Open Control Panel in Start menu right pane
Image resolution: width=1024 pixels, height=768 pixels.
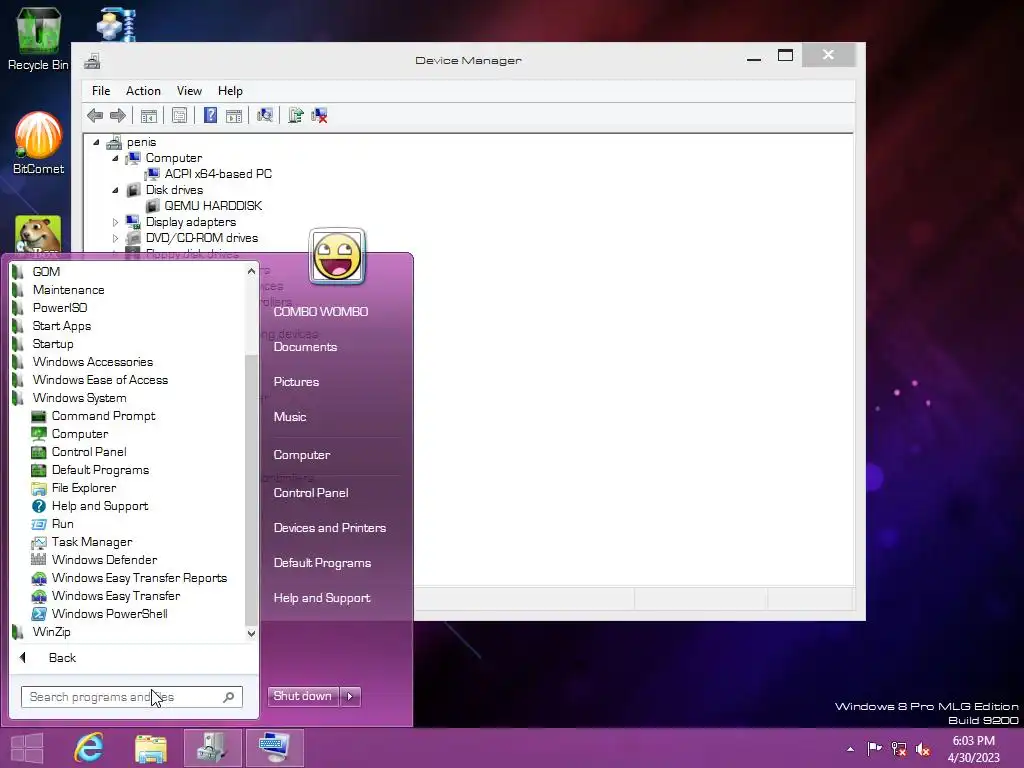point(311,493)
